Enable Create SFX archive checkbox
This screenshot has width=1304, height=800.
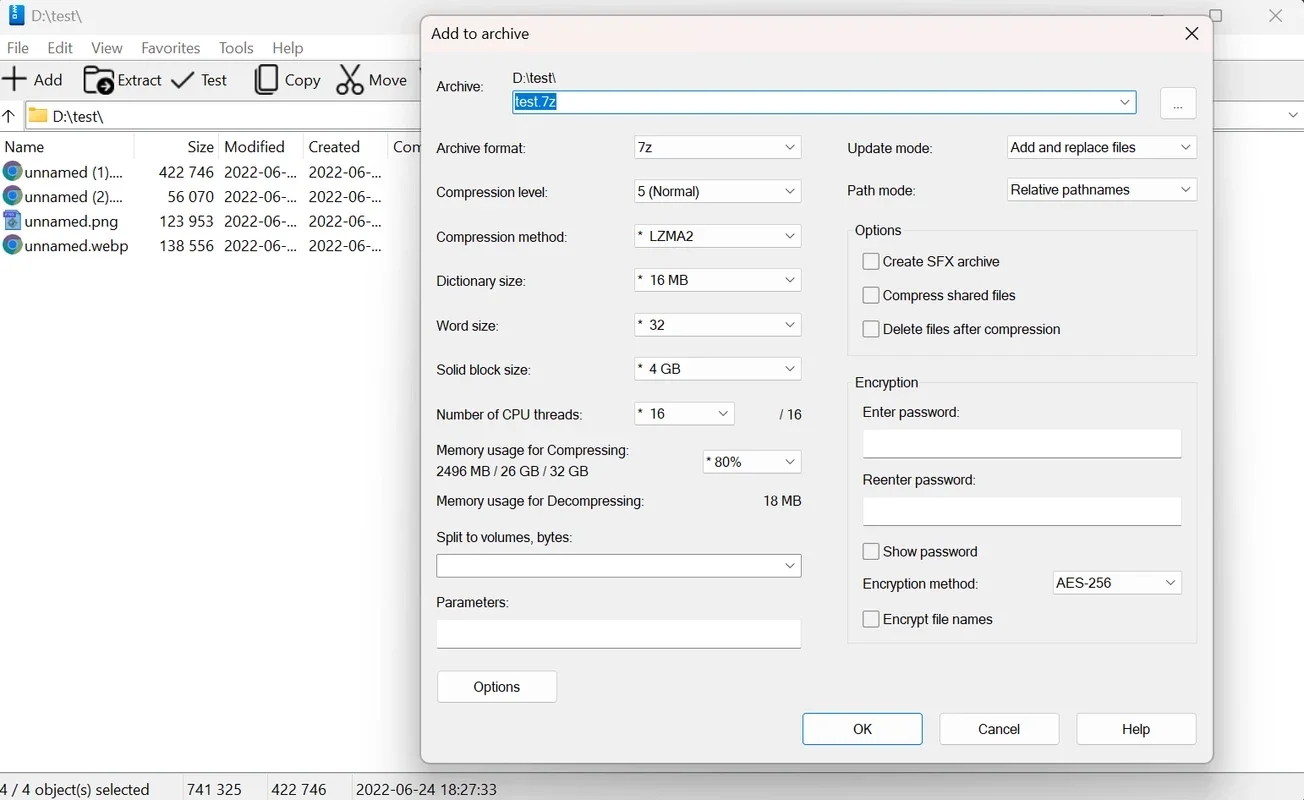871,261
